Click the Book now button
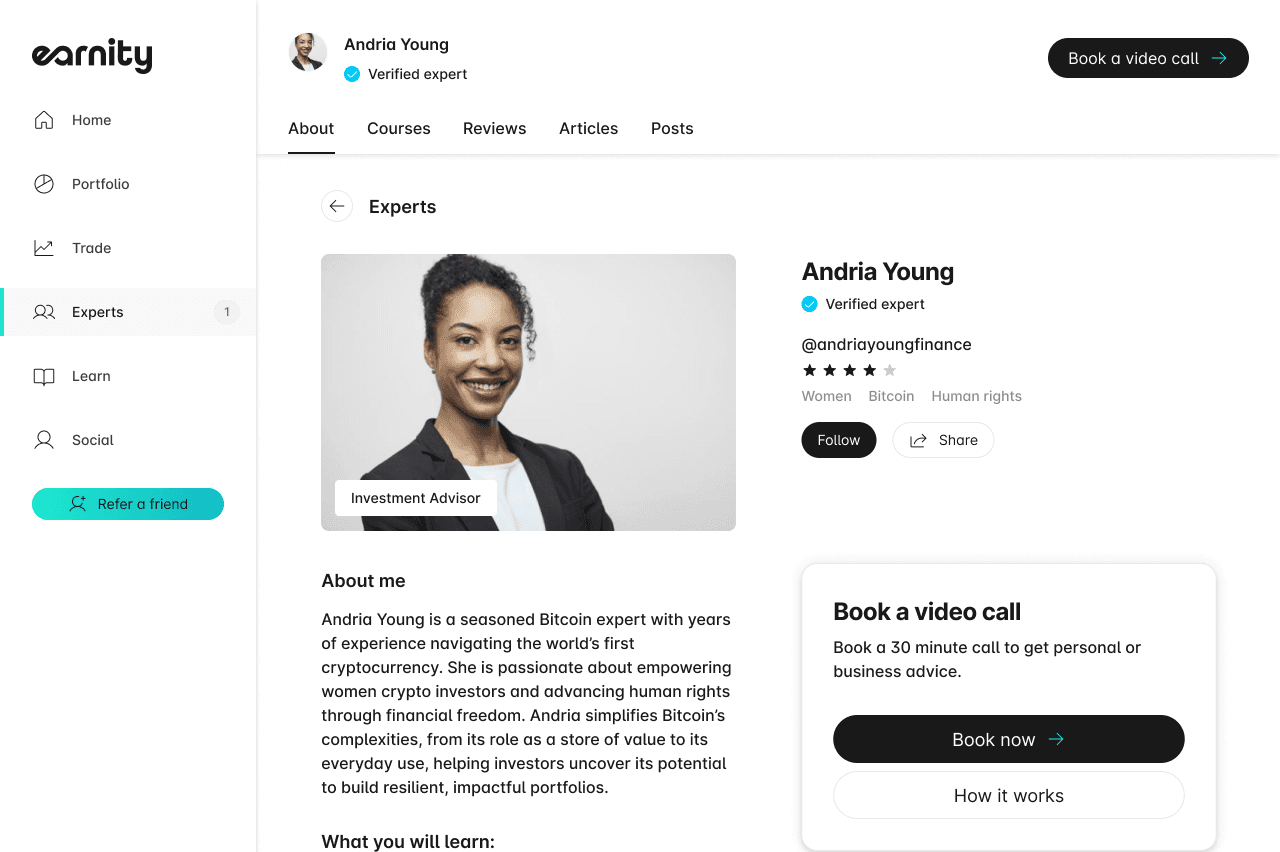Viewport: 1280px width, 852px height. point(1009,739)
